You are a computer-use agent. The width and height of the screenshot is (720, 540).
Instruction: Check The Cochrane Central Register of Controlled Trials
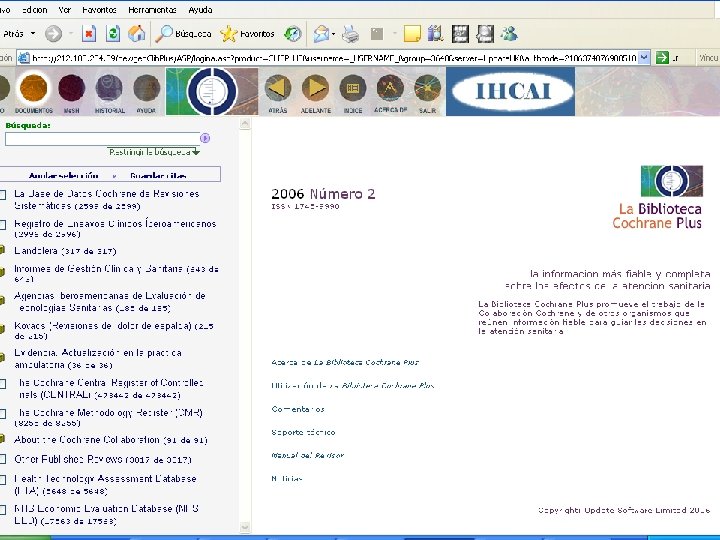click(3, 384)
